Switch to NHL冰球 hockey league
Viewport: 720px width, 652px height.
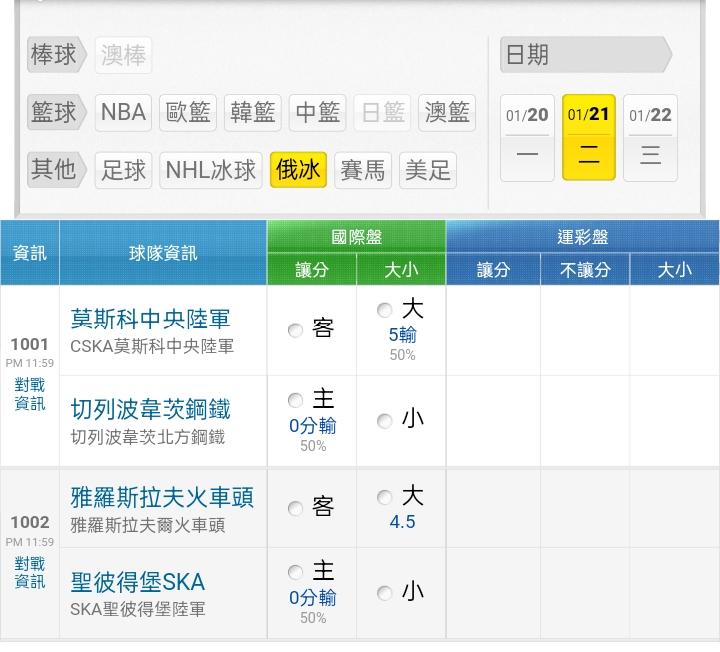click(x=211, y=170)
